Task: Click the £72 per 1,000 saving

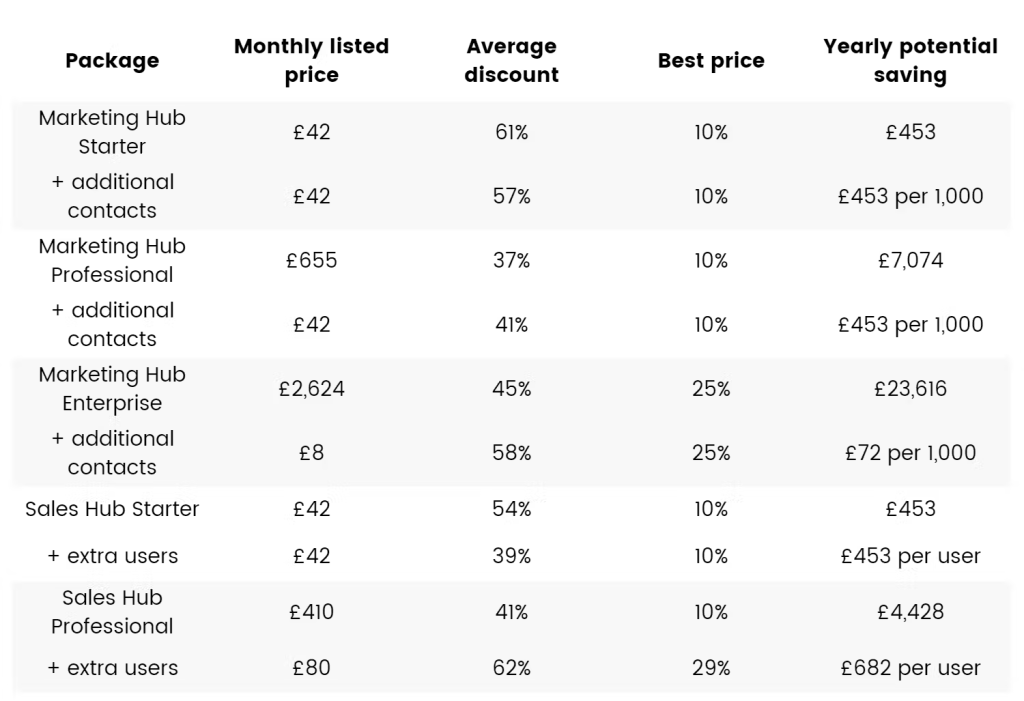Action: tap(910, 453)
